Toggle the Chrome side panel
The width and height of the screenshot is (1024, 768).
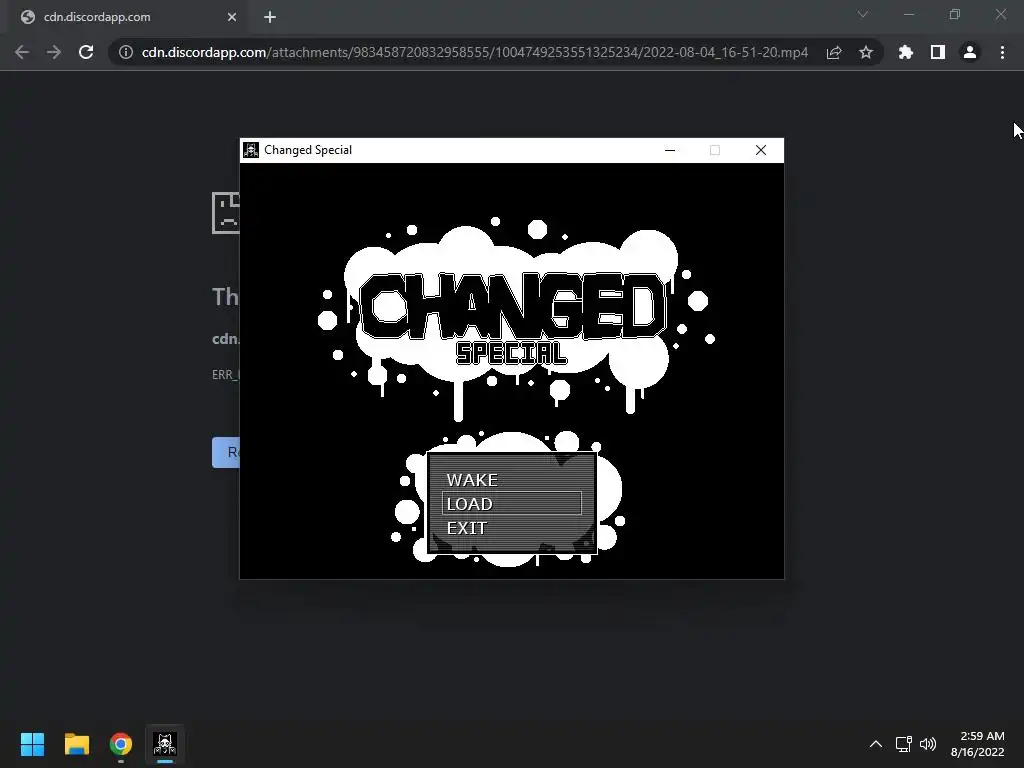coord(938,52)
